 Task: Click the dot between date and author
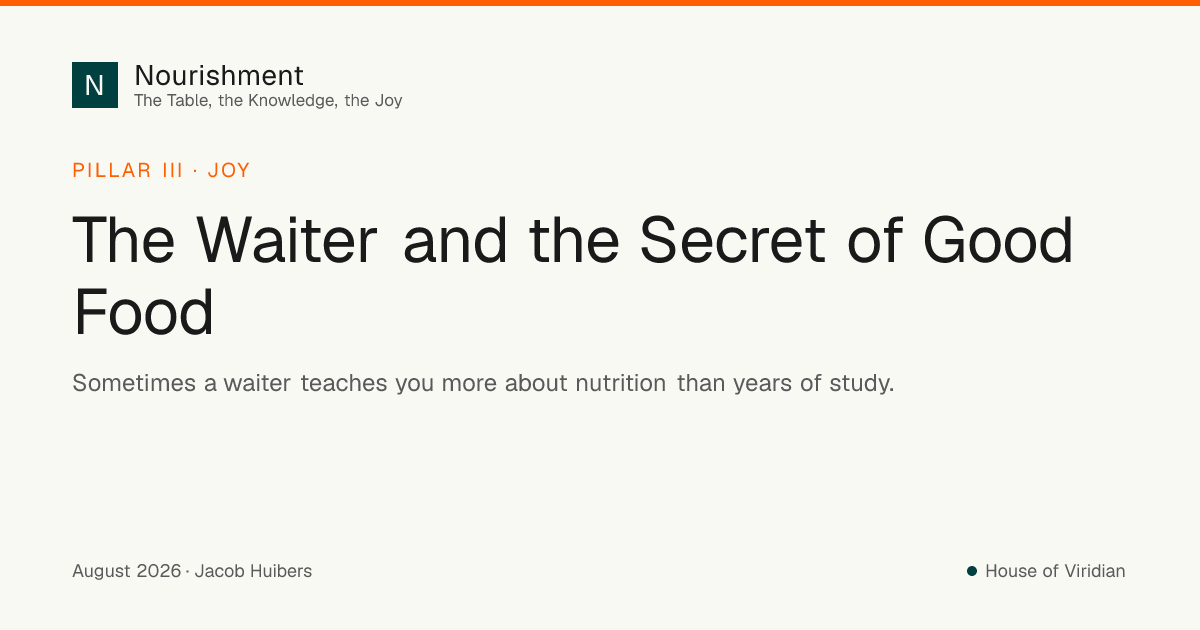coord(188,572)
